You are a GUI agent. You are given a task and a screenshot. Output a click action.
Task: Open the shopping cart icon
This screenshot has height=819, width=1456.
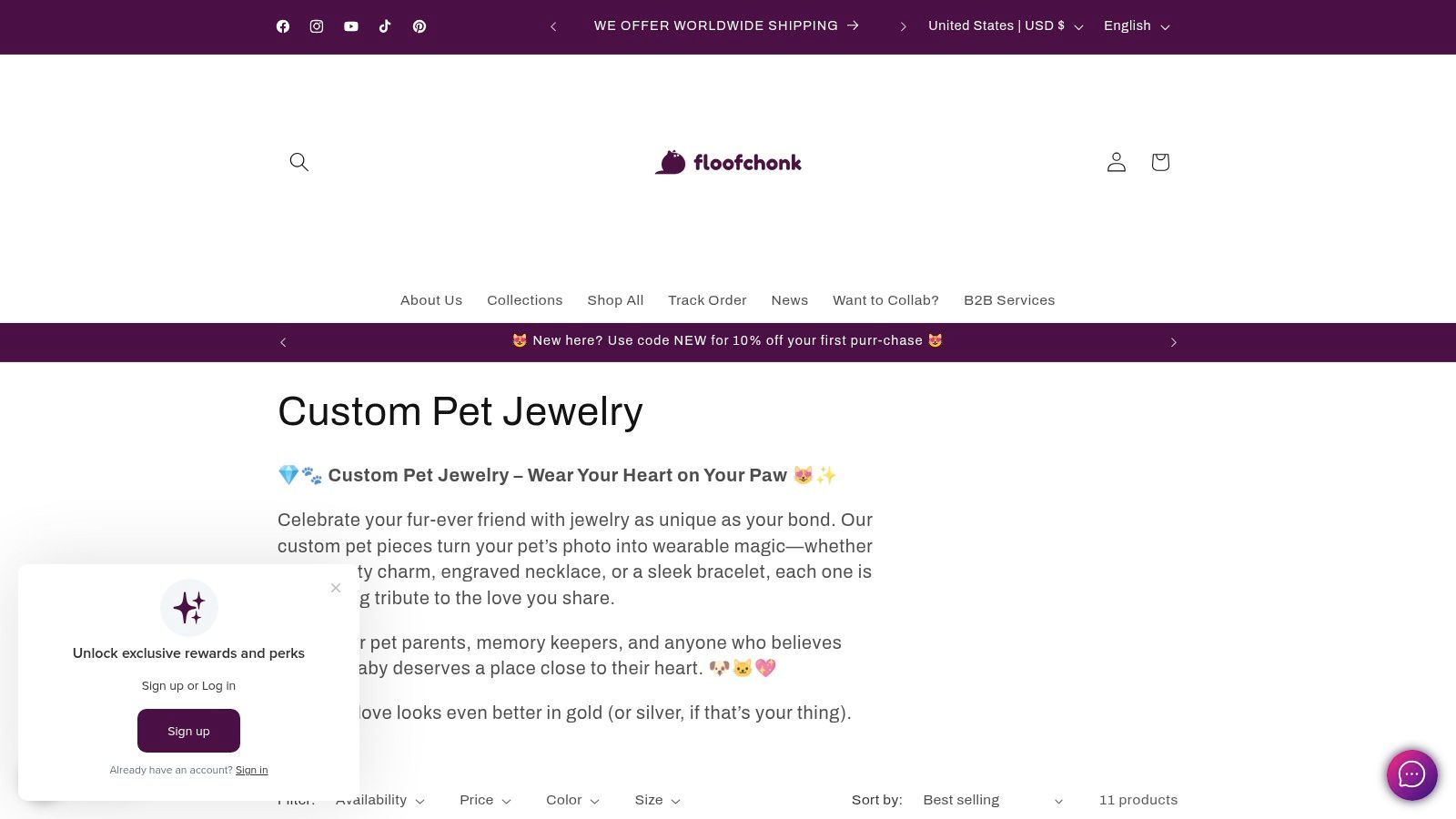(1159, 162)
